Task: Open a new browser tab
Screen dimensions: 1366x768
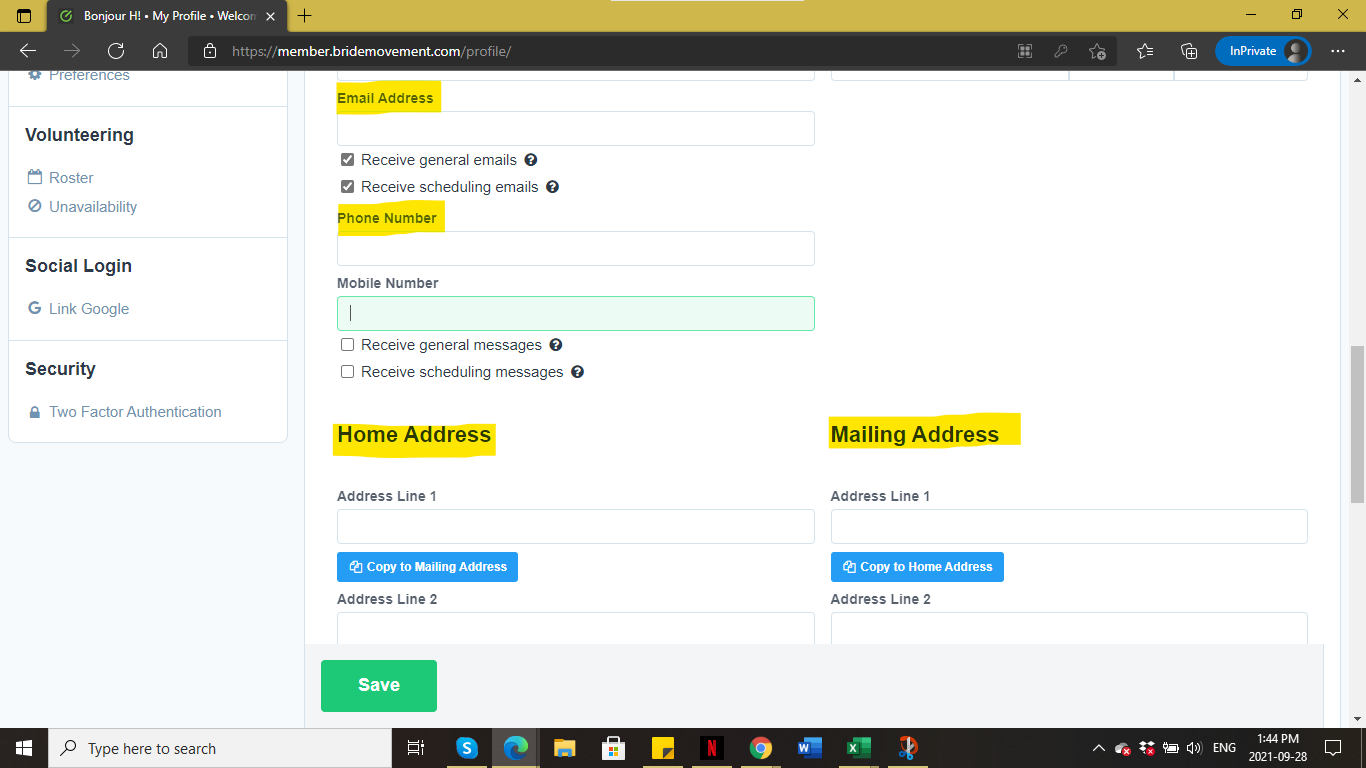Action: [305, 16]
